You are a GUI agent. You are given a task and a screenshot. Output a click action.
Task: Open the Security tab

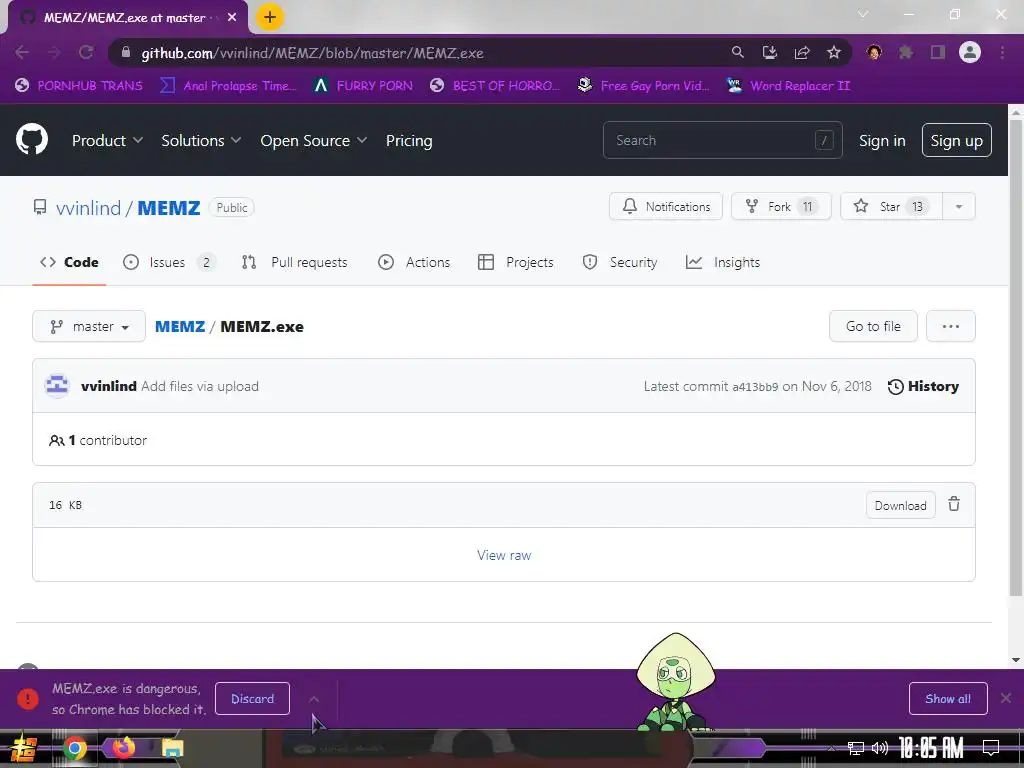620,262
